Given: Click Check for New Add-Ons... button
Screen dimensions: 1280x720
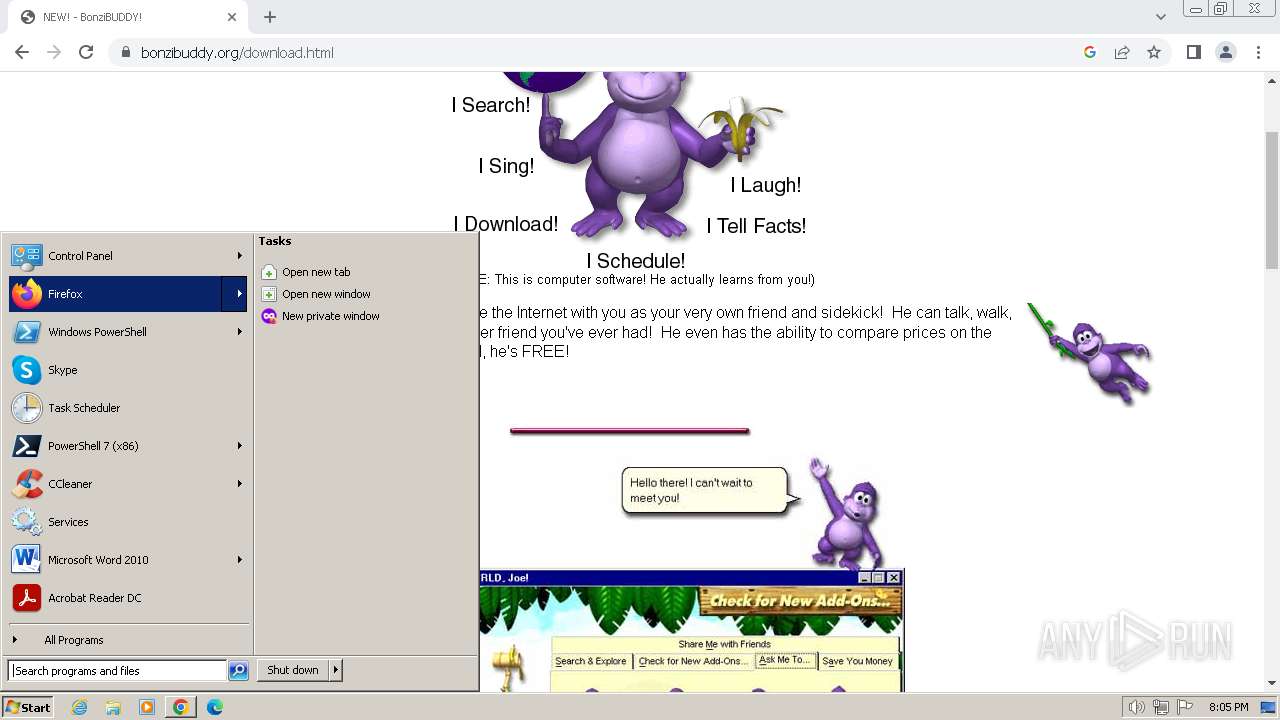Looking at the screenshot, I should click(693, 661).
